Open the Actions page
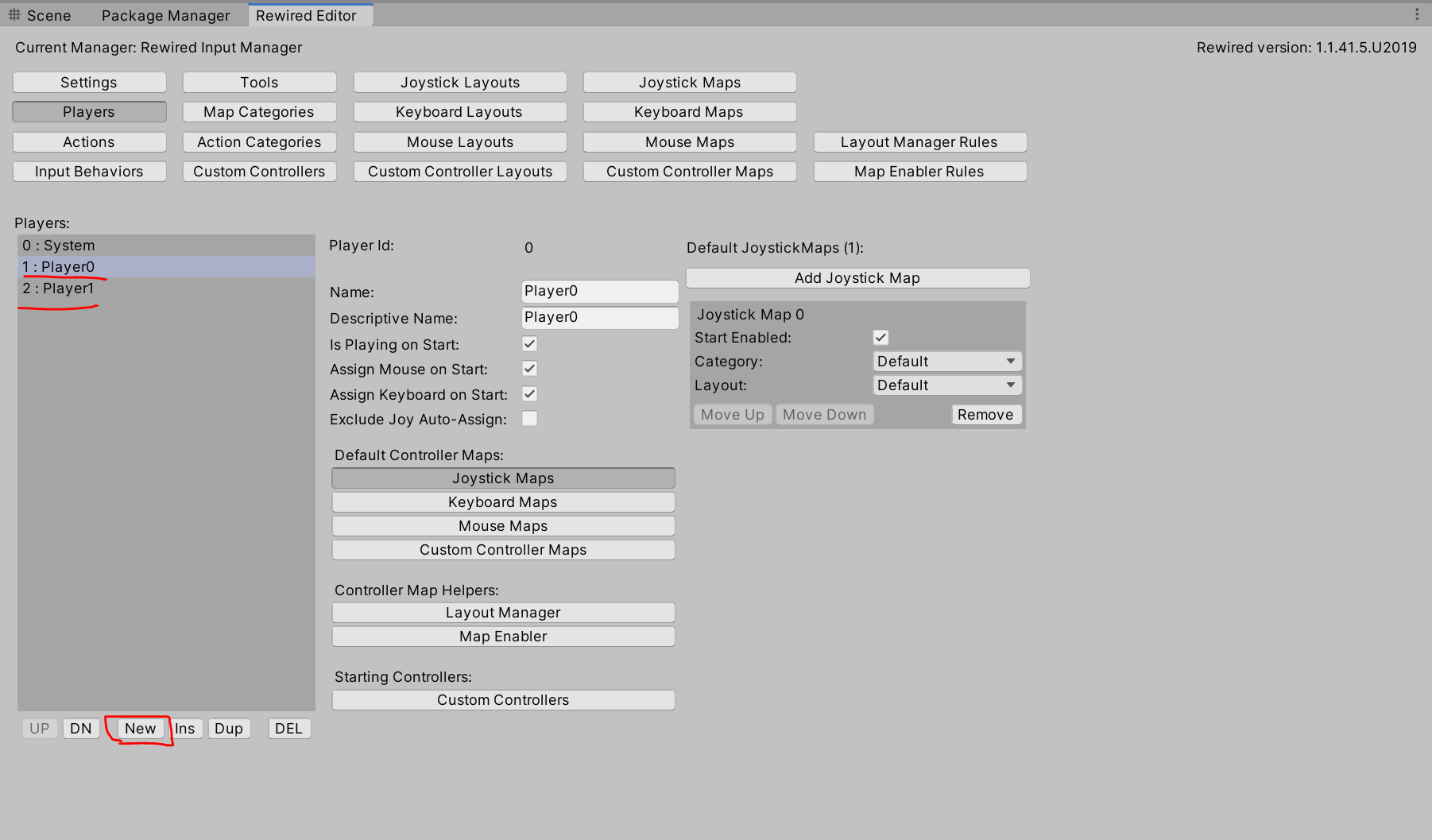This screenshot has height=840, width=1432. click(89, 142)
